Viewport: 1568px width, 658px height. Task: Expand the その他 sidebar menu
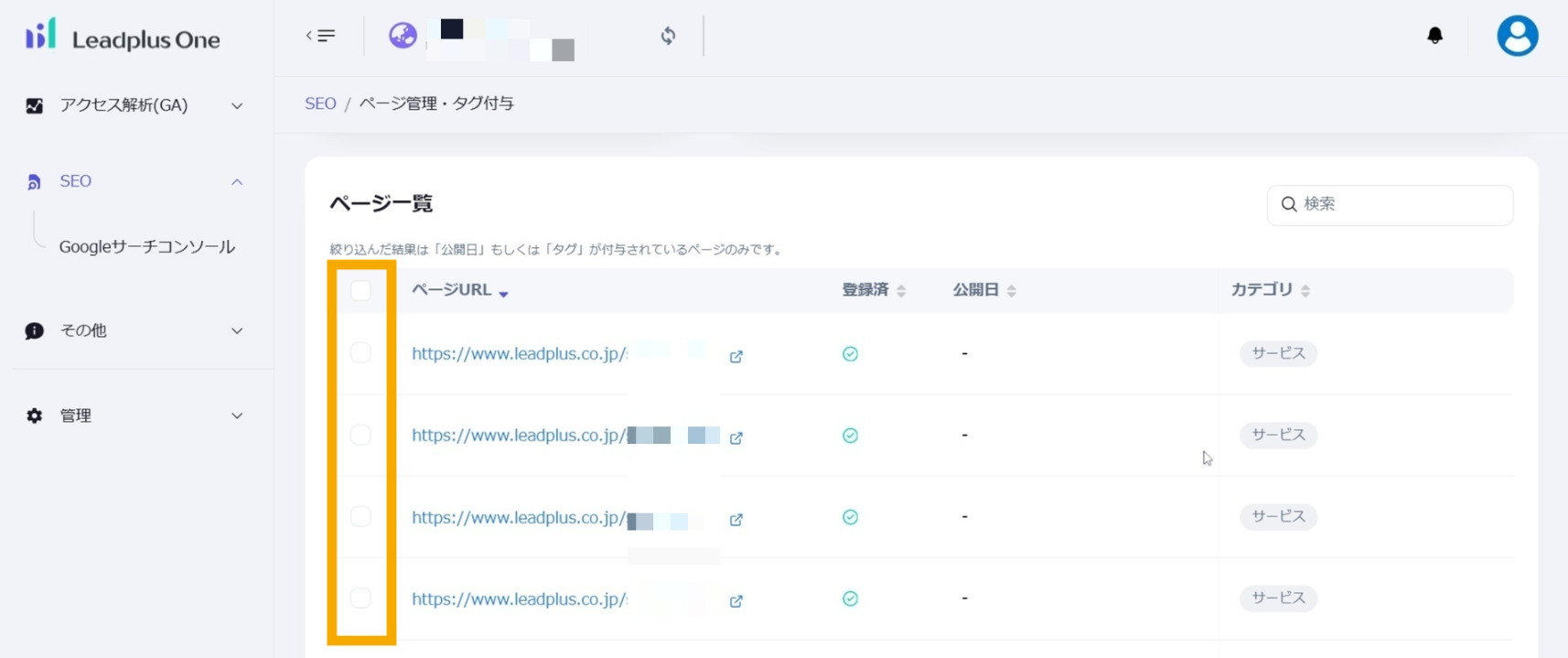(134, 331)
